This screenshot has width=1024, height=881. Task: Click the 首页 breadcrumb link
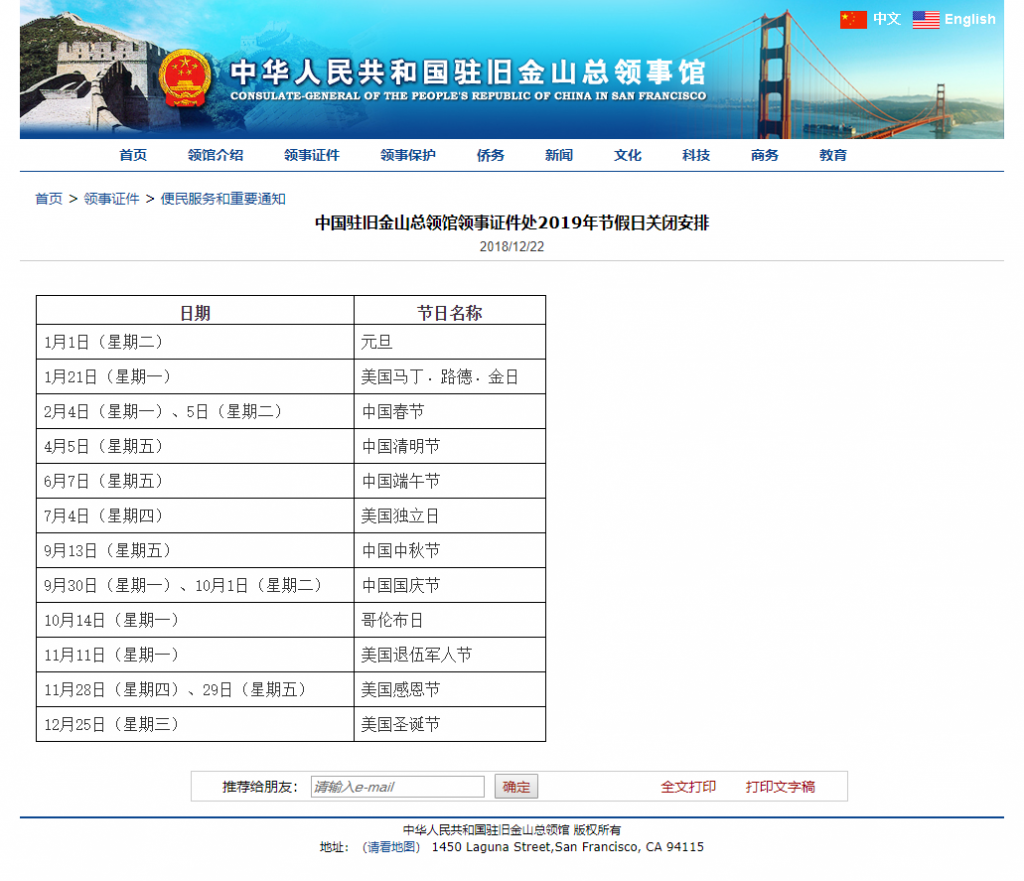click(x=49, y=199)
